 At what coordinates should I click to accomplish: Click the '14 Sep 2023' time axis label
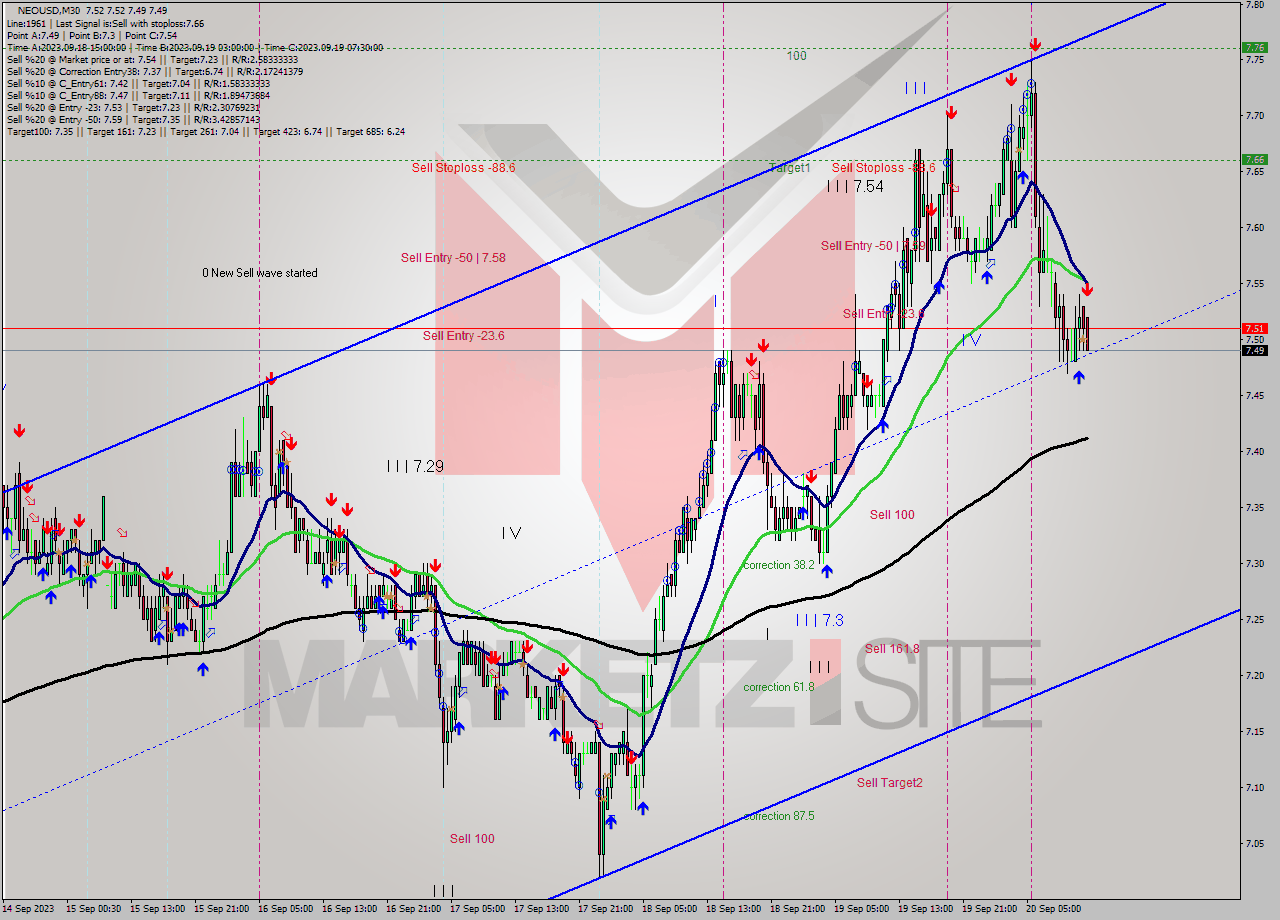[x=28, y=909]
